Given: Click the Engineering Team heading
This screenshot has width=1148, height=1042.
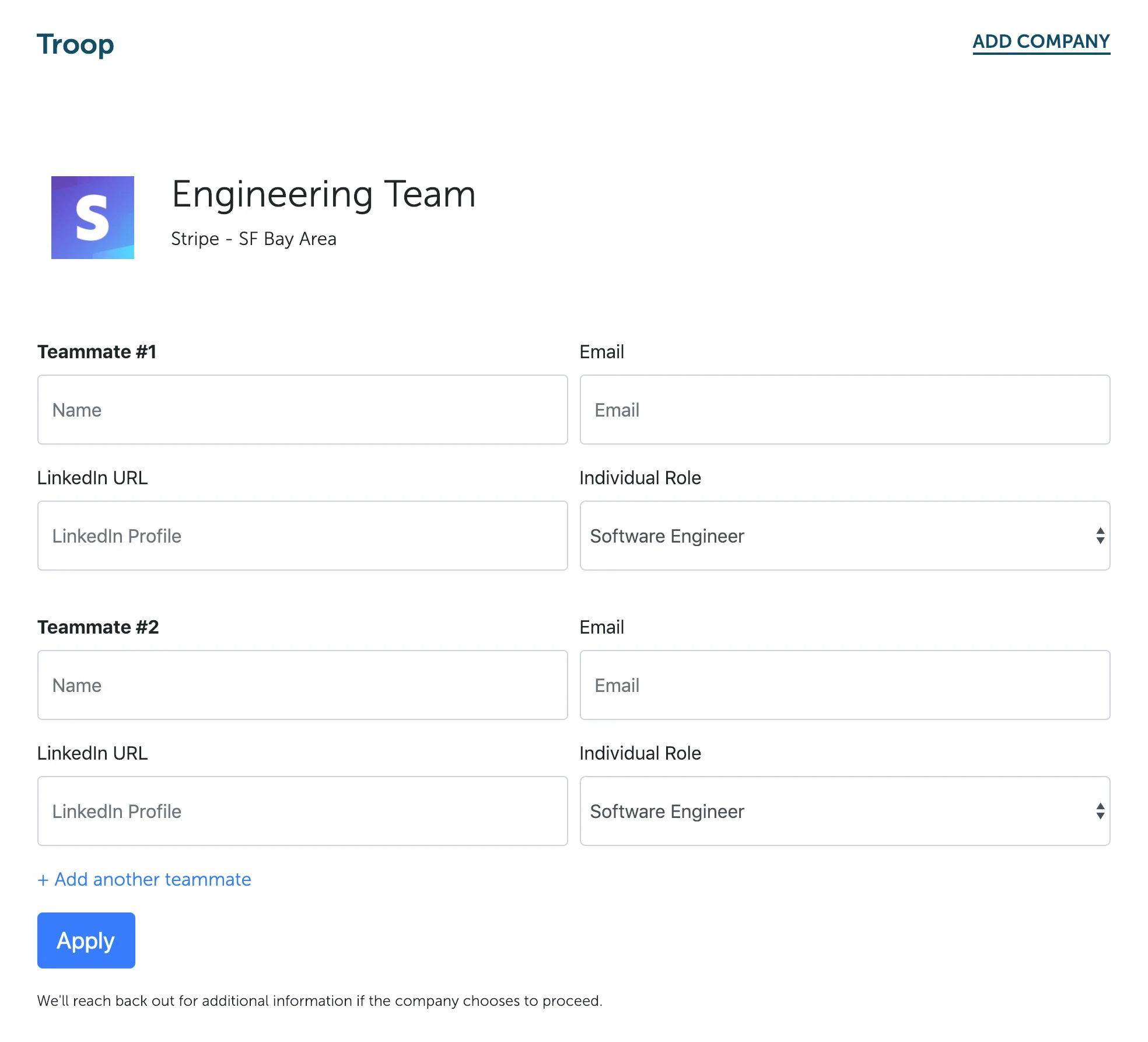Looking at the screenshot, I should (323, 194).
